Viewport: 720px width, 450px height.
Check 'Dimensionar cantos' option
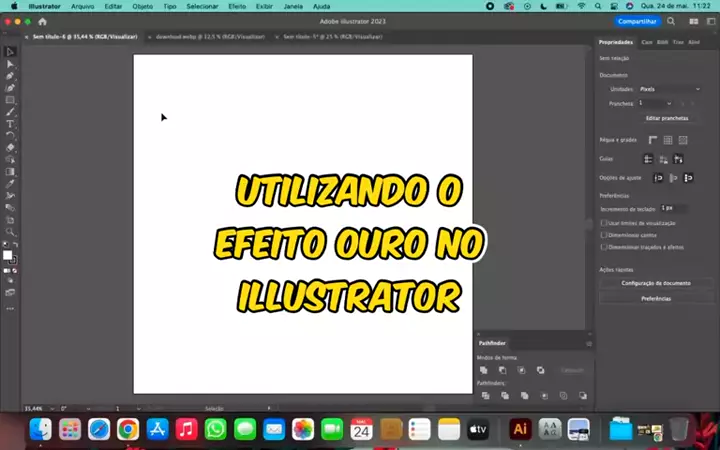click(604, 235)
